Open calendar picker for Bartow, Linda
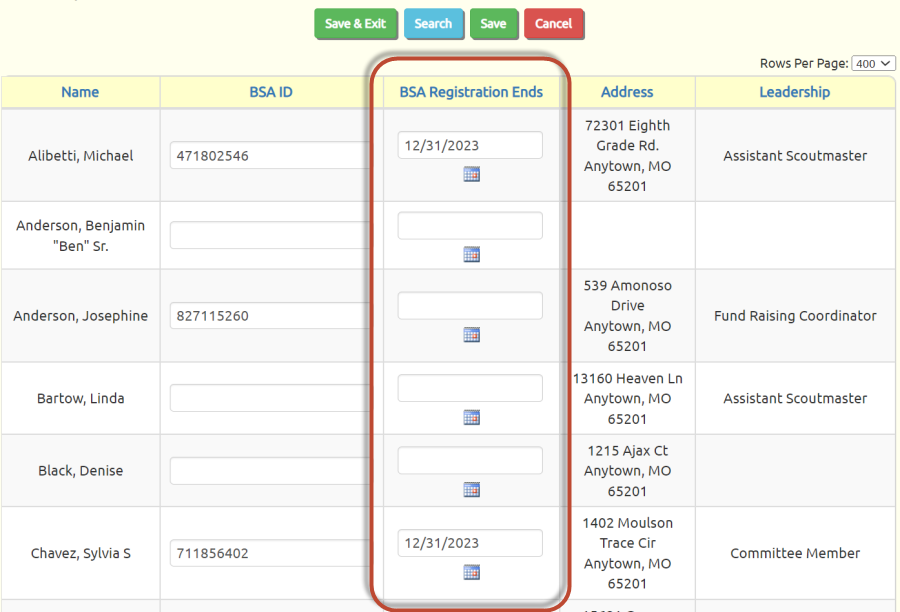 point(471,417)
